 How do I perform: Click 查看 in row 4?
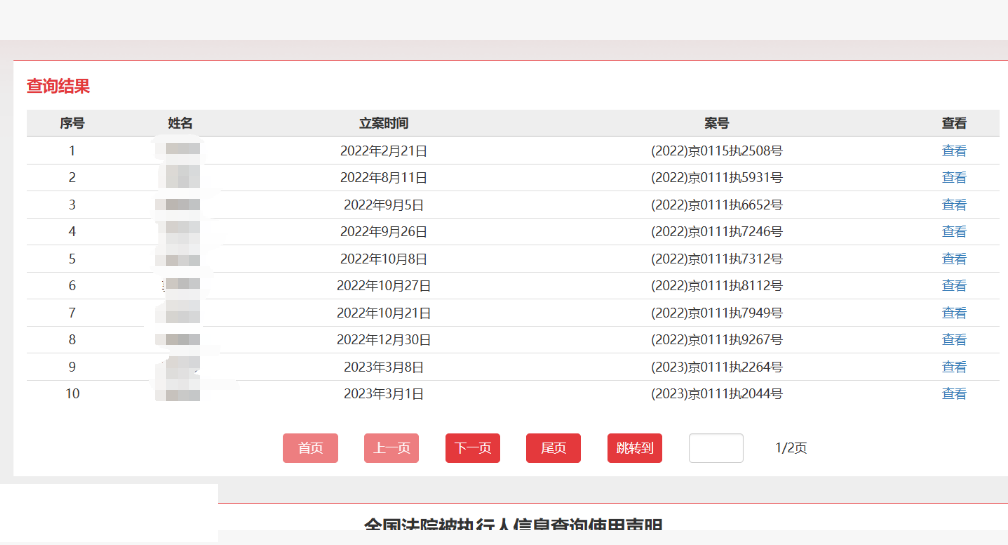[953, 232]
